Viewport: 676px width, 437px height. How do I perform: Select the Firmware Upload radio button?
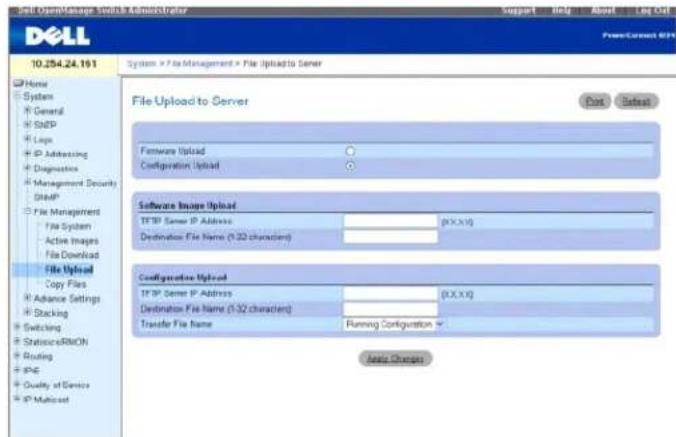(x=350, y=151)
